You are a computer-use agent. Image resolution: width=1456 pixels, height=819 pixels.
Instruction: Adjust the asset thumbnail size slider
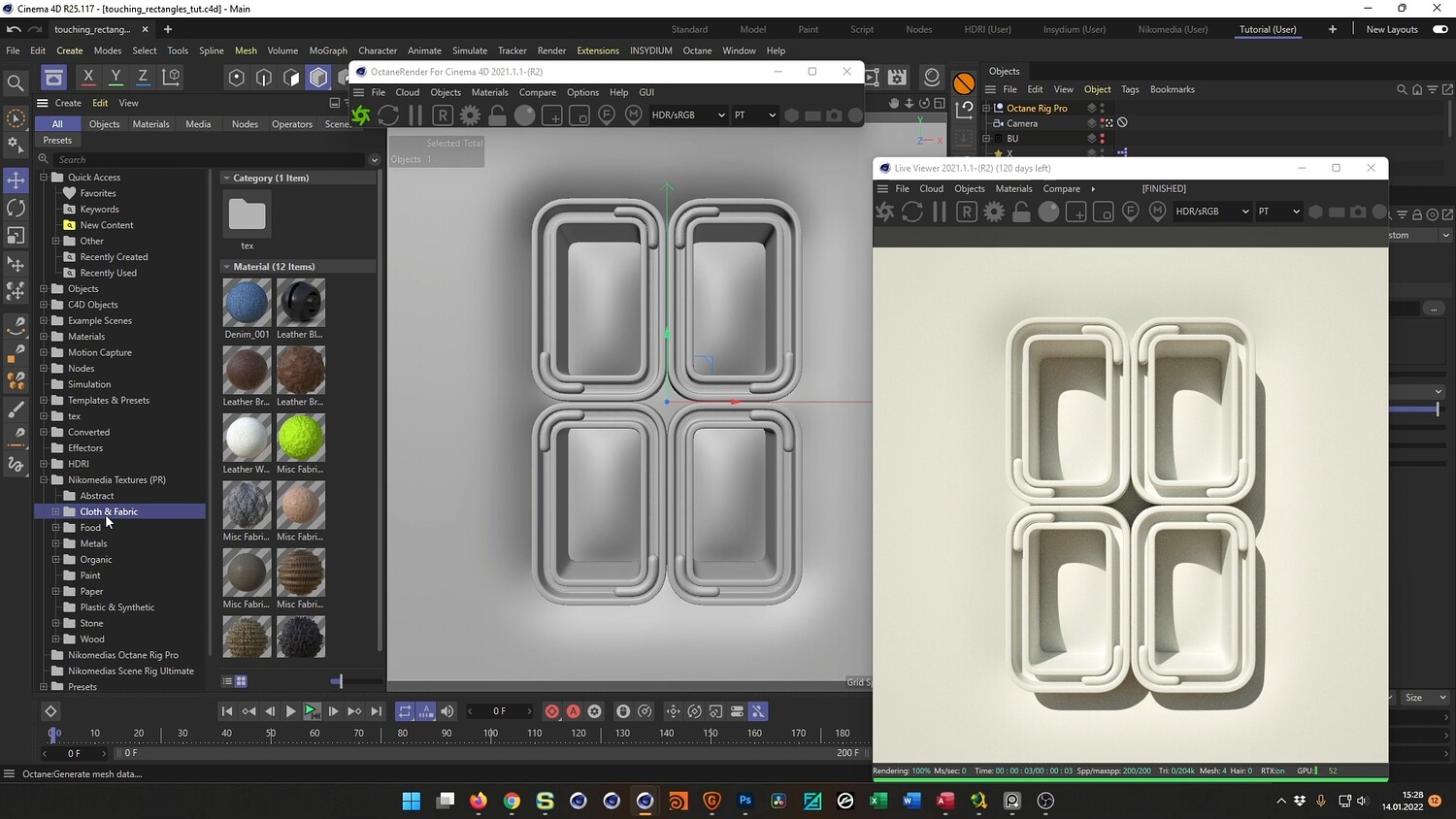coord(339,681)
